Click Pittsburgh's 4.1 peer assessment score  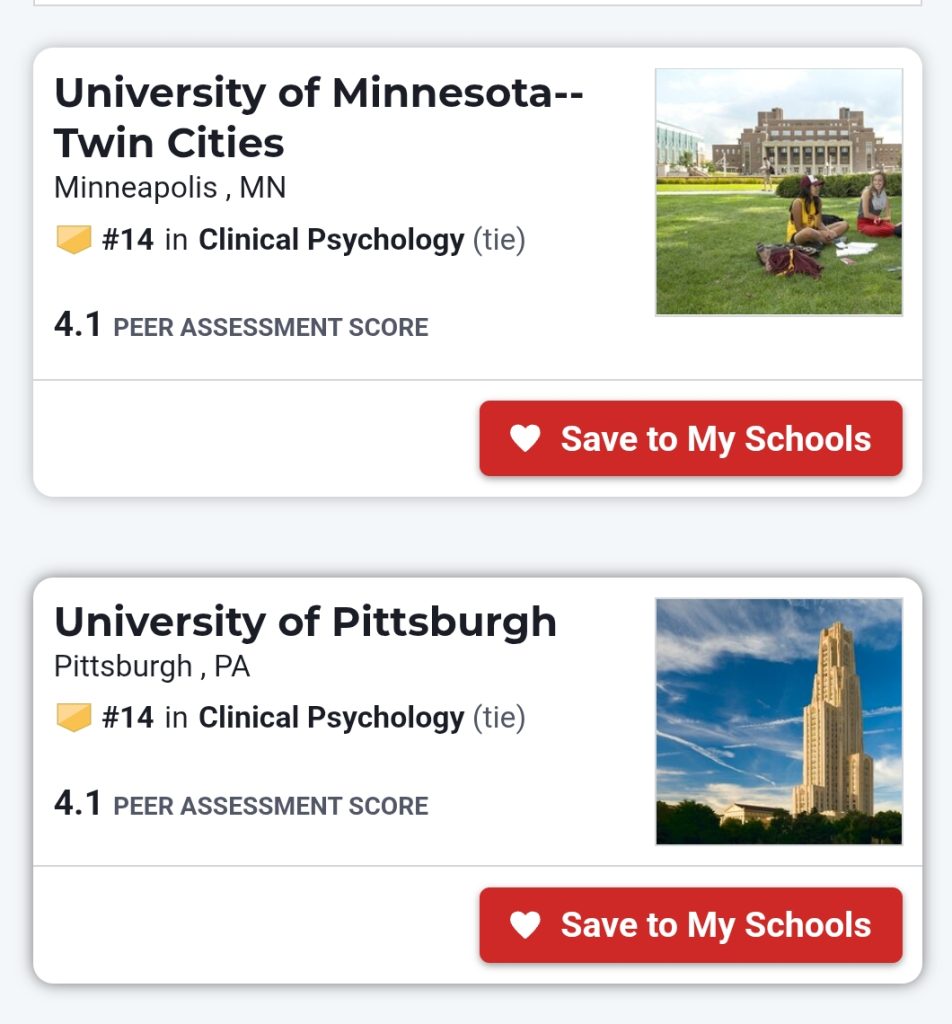point(77,804)
